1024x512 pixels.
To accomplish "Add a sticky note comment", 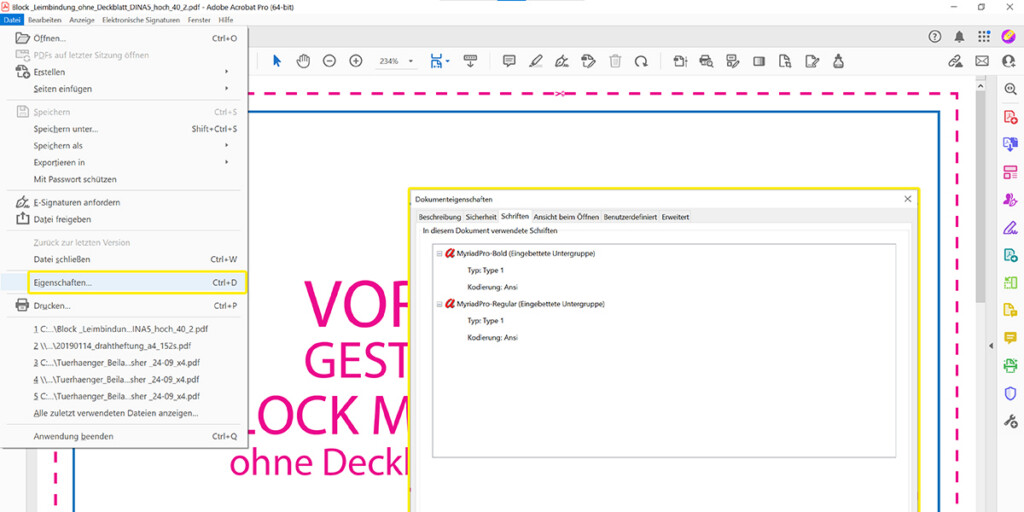I will (x=509, y=61).
